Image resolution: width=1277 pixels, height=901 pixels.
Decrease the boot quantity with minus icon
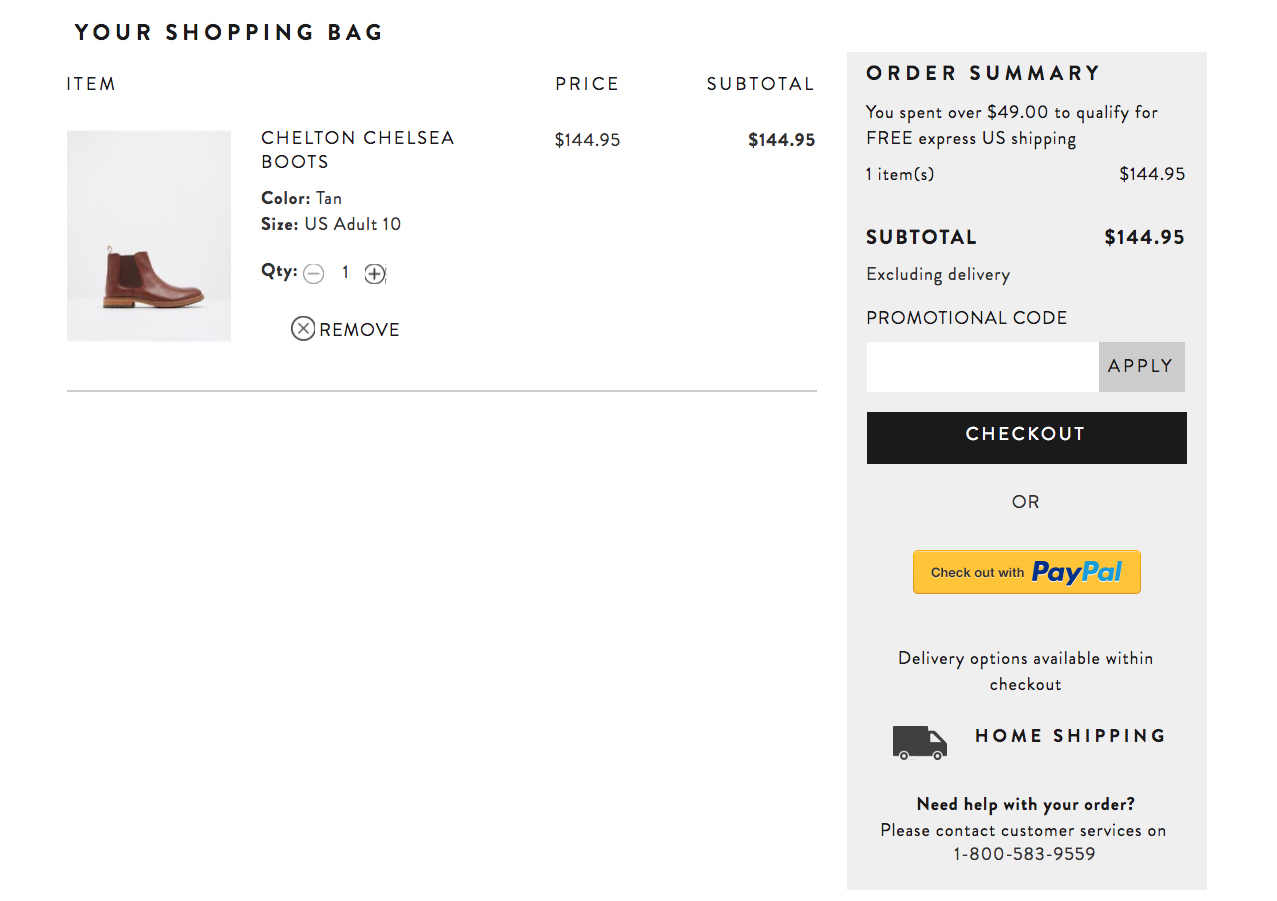[314, 273]
